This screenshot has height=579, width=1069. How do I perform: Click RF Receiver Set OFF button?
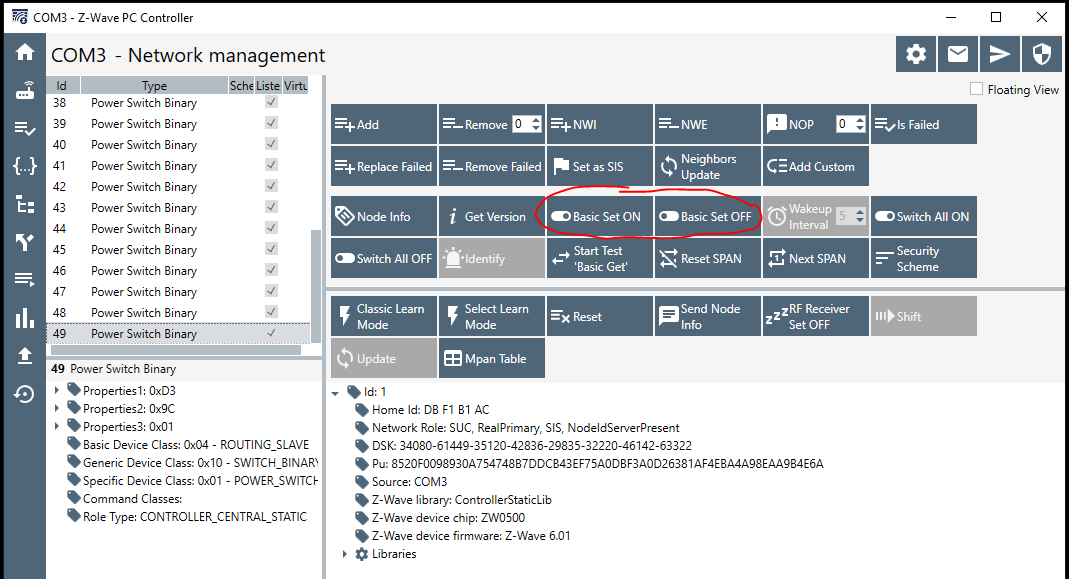[x=815, y=316]
